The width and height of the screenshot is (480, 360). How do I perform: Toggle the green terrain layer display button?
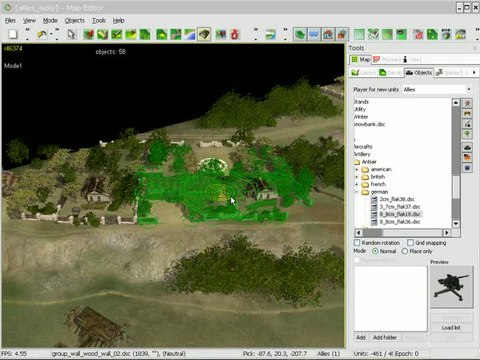(300, 34)
